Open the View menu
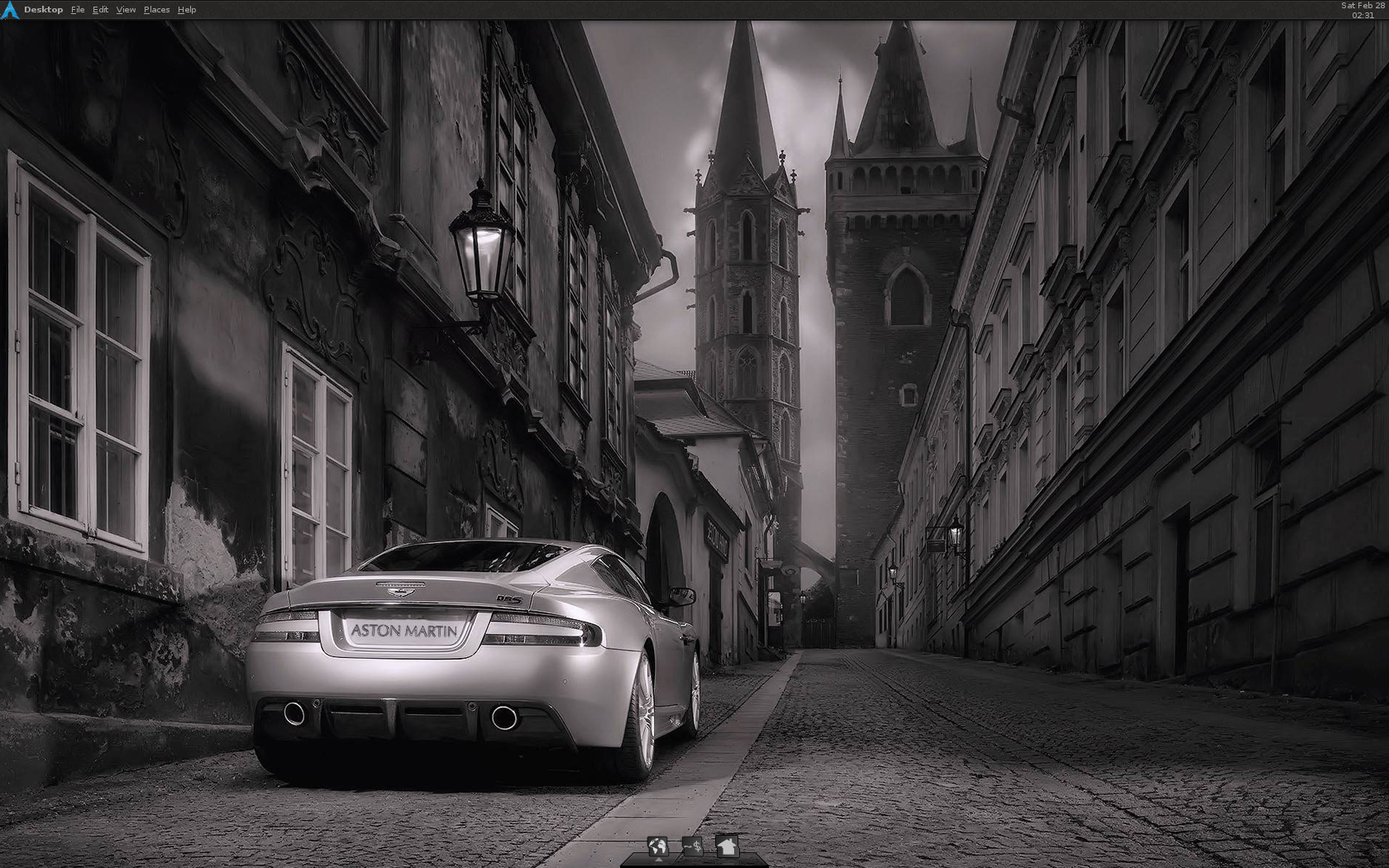 coord(126,10)
